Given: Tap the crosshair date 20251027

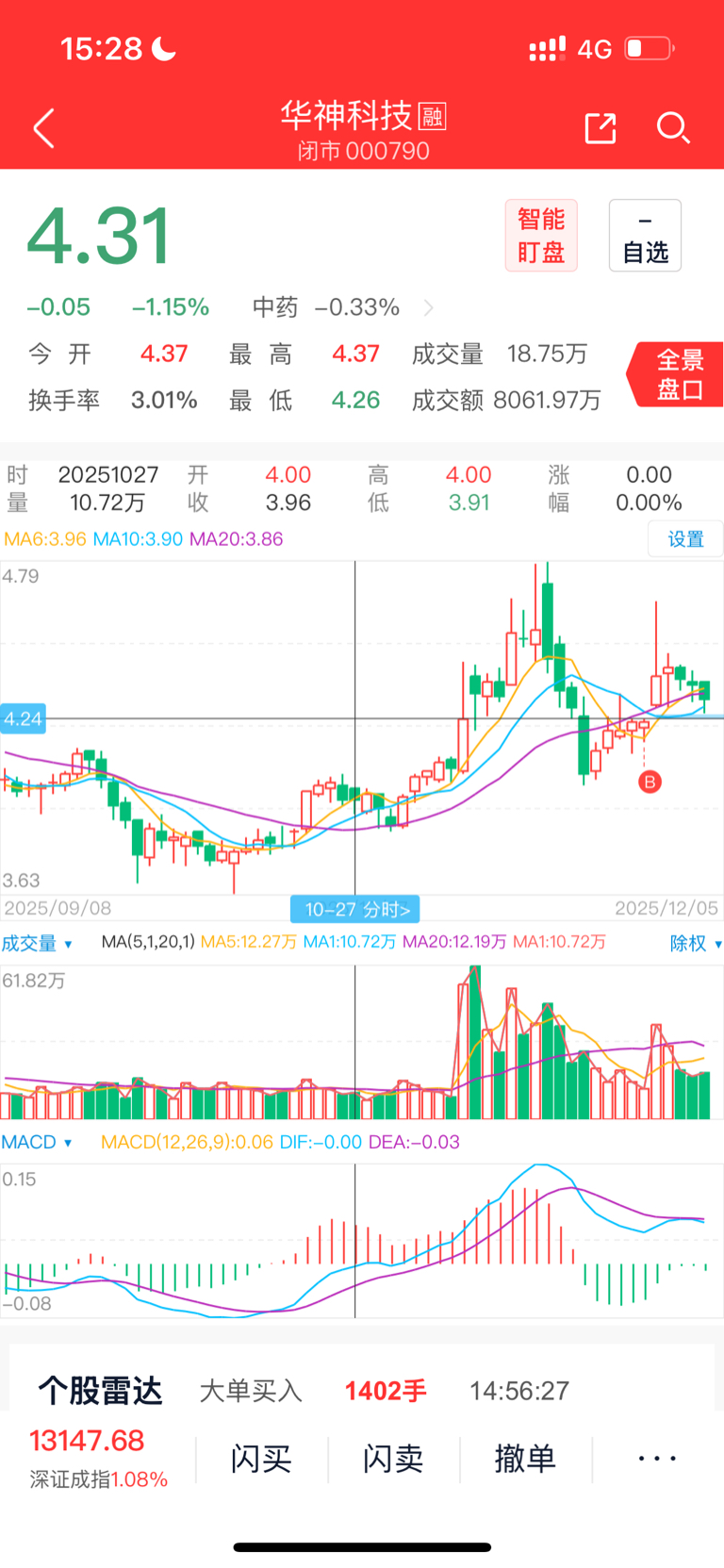Looking at the screenshot, I should (108, 474).
